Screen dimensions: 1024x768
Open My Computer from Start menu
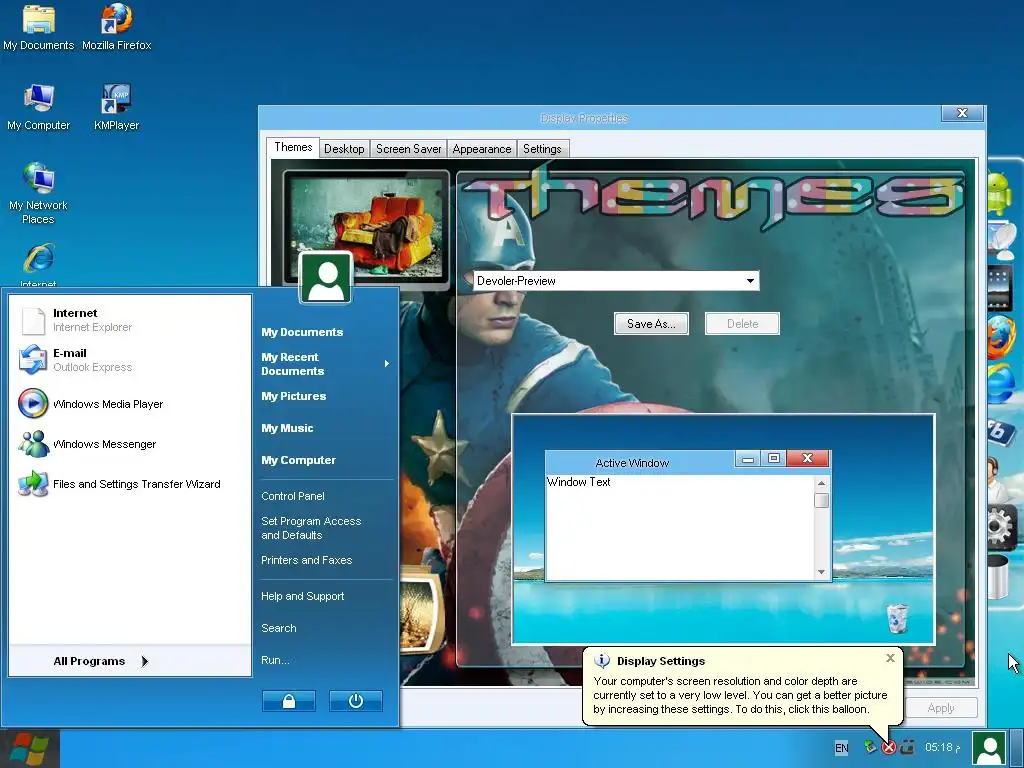[298, 460]
